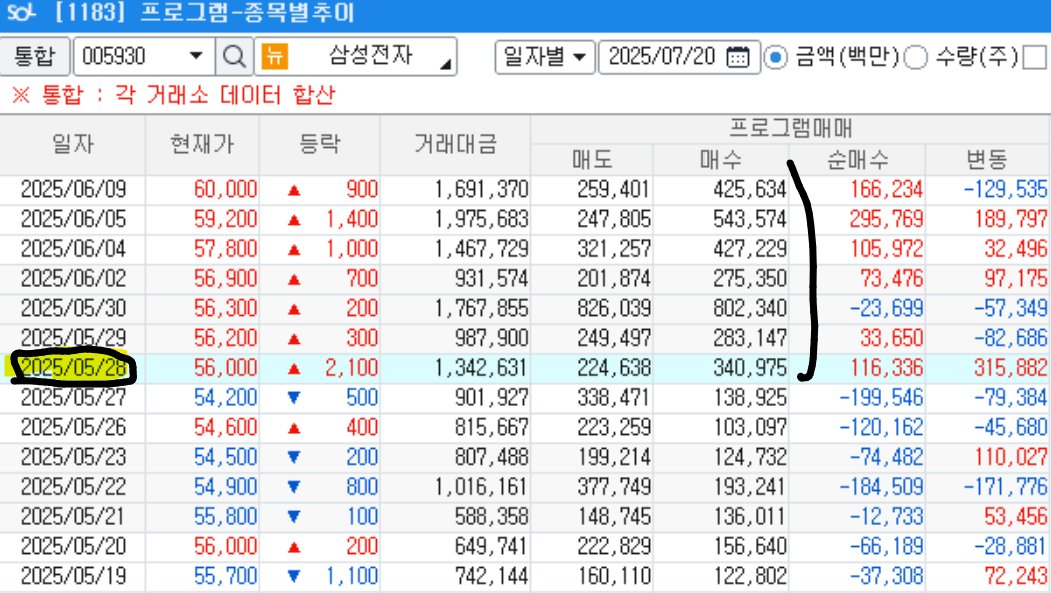Select the 2025/05/22 date cell

coord(73,486)
